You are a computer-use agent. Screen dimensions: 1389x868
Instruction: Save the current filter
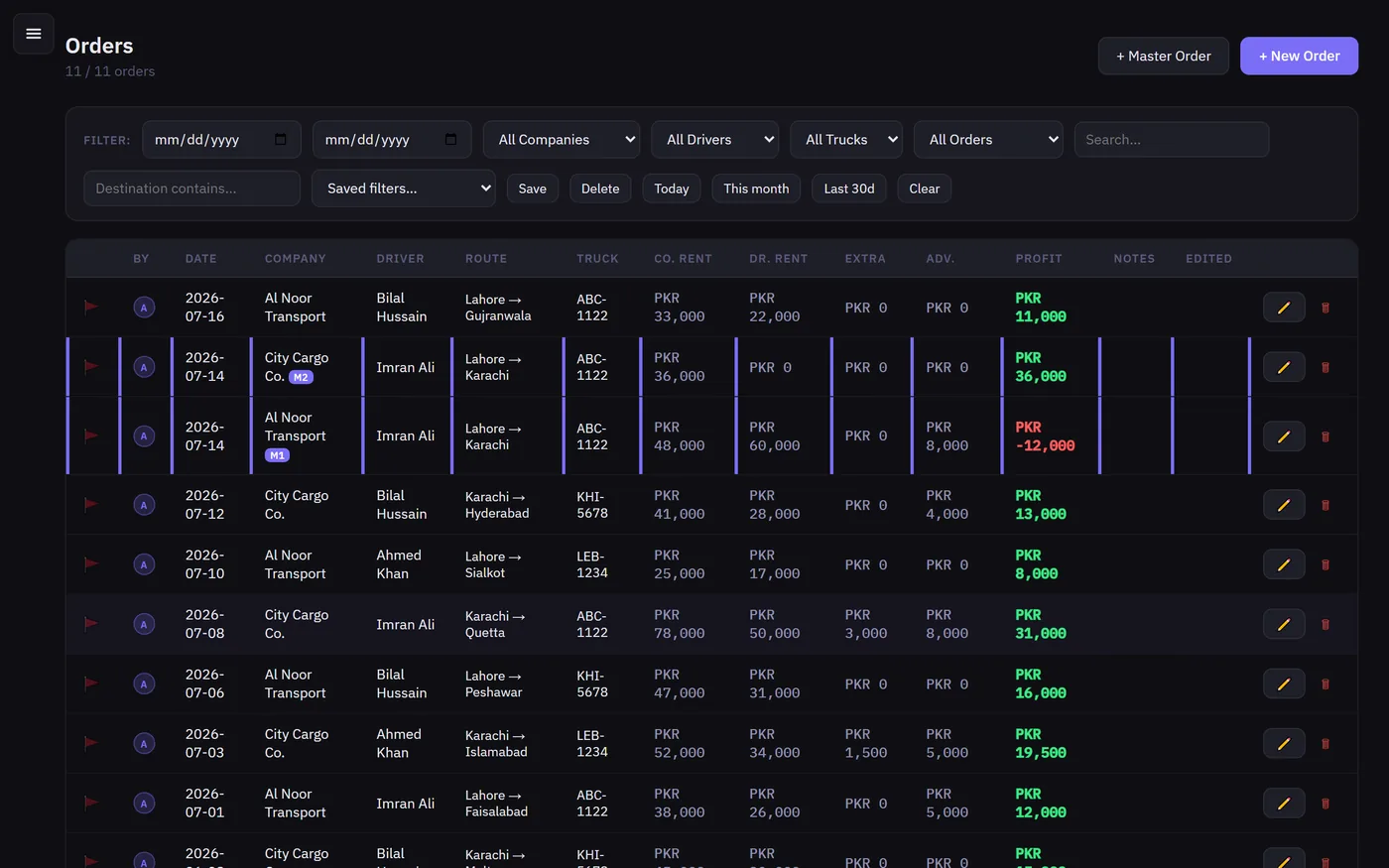(x=533, y=188)
